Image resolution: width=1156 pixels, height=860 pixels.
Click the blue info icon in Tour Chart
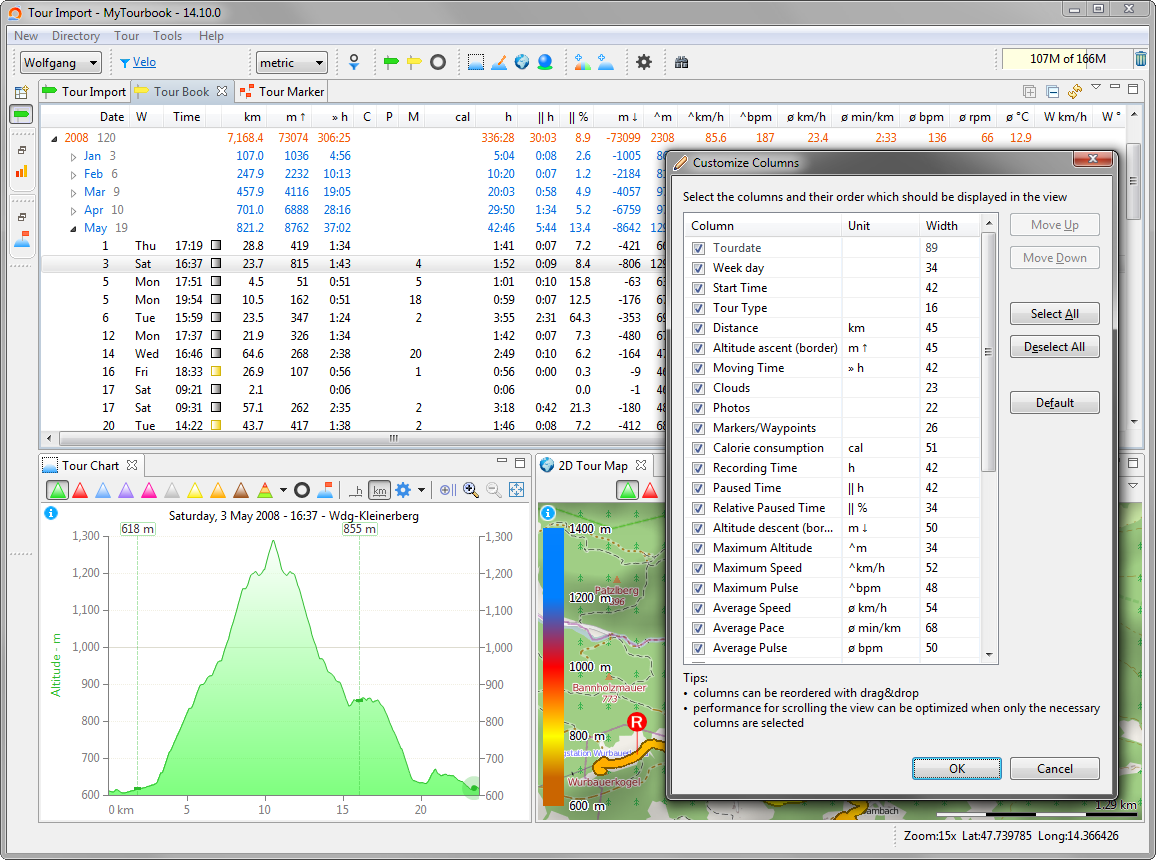click(51, 513)
